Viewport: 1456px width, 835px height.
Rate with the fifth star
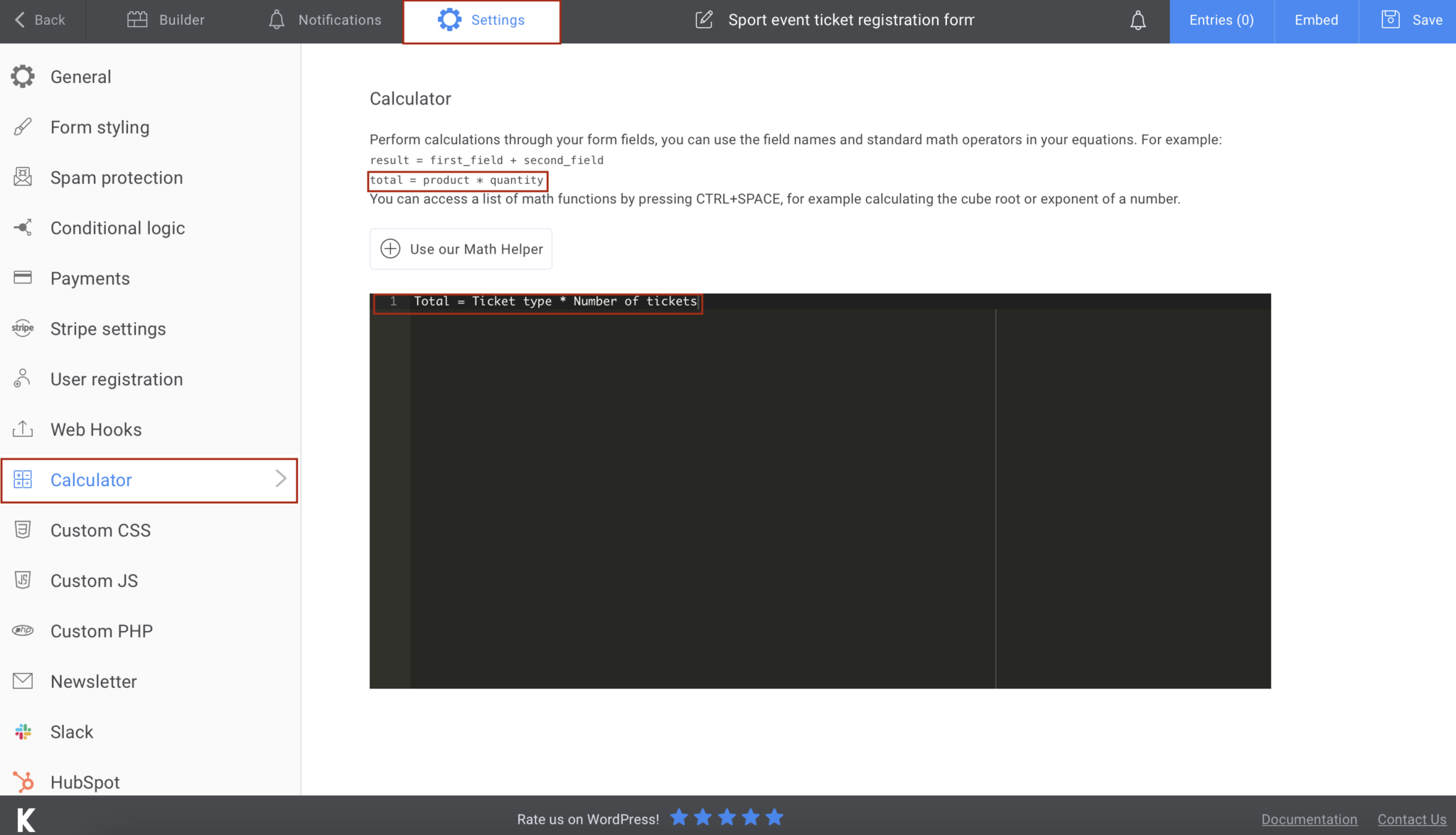(x=774, y=817)
